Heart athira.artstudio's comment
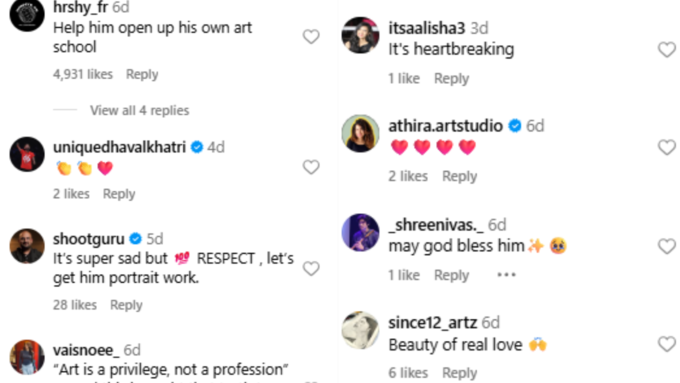Screen dimensions: 680x383 (667, 147)
